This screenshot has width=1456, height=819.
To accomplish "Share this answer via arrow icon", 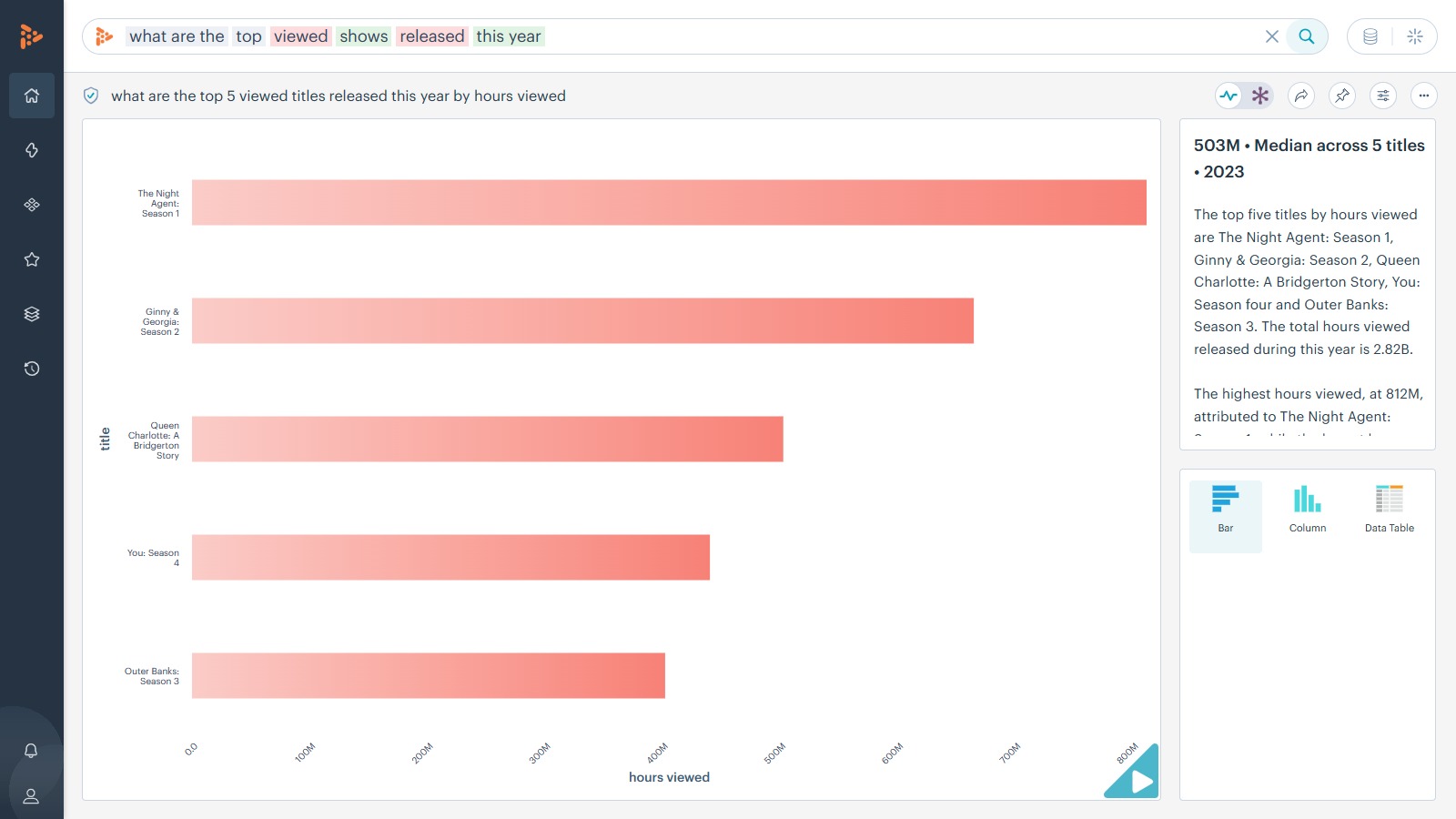I will [x=1301, y=96].
